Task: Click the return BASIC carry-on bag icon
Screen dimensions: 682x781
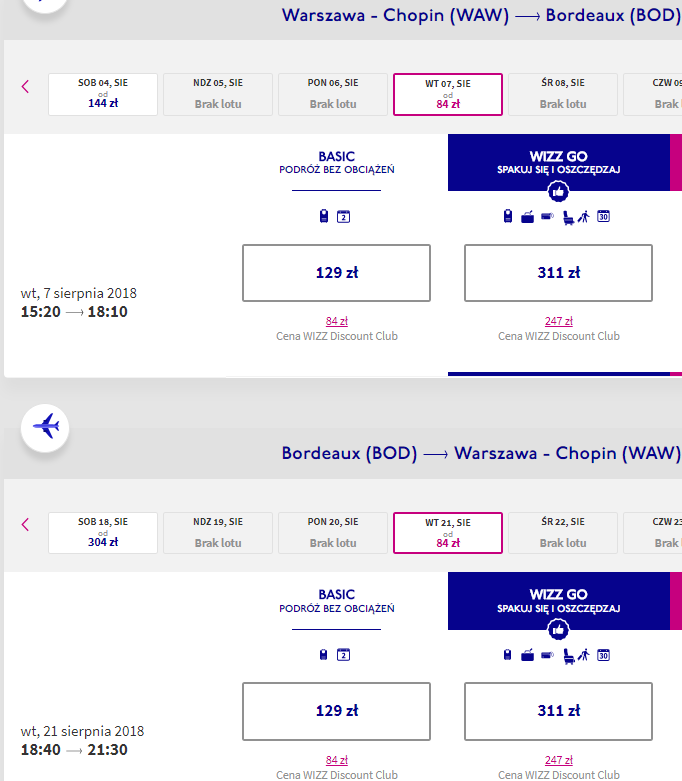Action: tap(323, 655)
